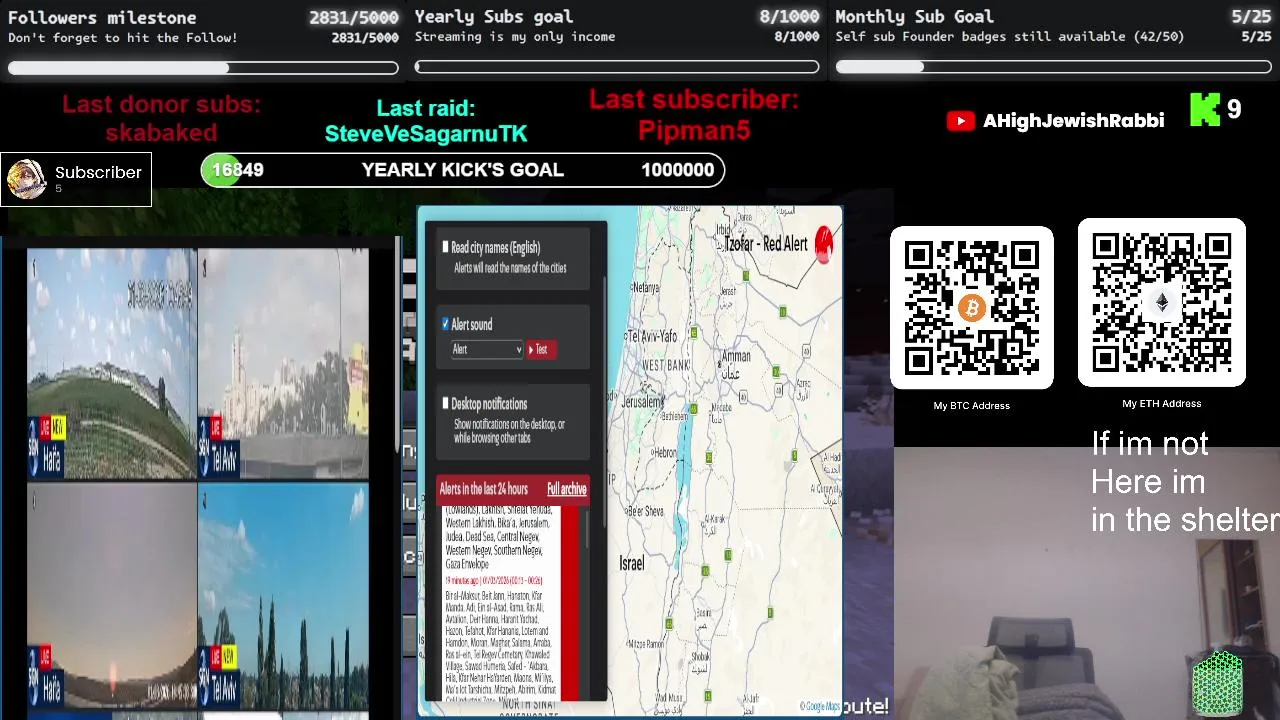Select the top-left Haifa live camera feed

click(x=112, y=365)
